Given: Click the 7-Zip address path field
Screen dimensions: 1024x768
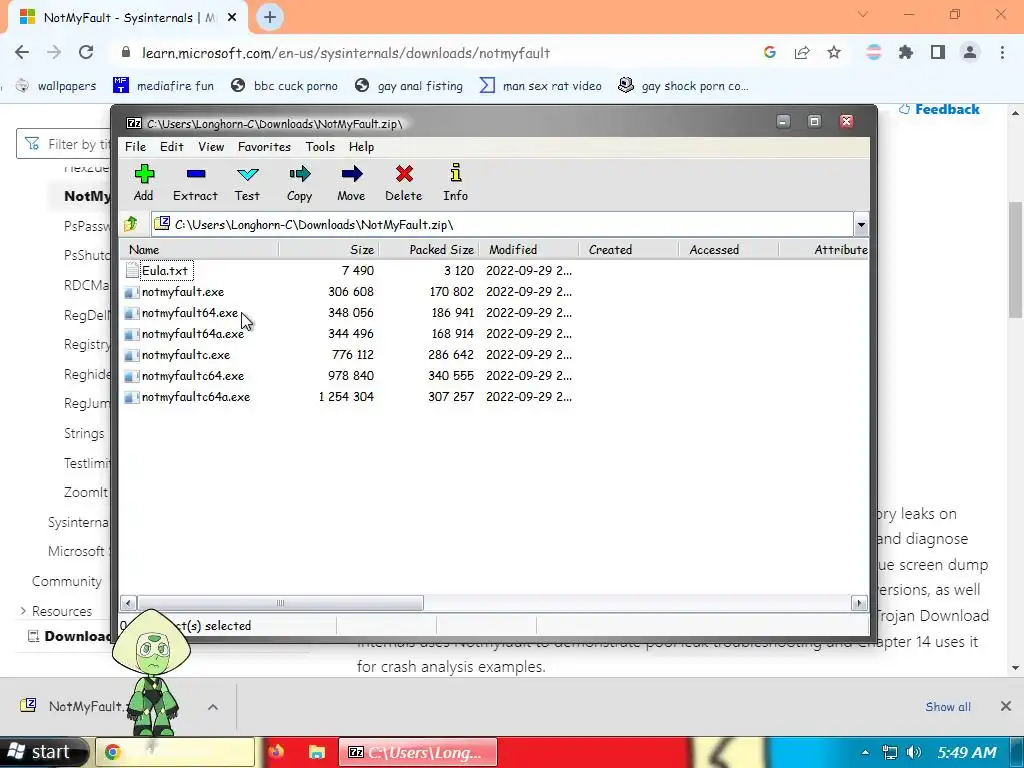Looking at the screenshot, I should 502,225.
